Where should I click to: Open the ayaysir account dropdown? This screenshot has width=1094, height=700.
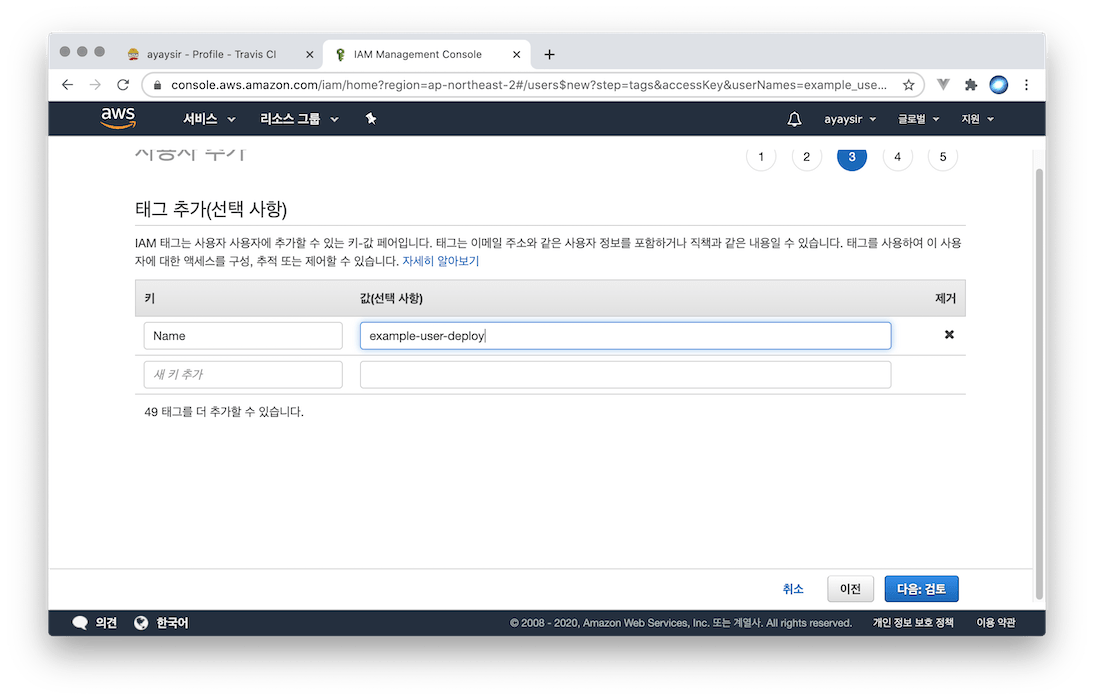(x=849, y=119)
